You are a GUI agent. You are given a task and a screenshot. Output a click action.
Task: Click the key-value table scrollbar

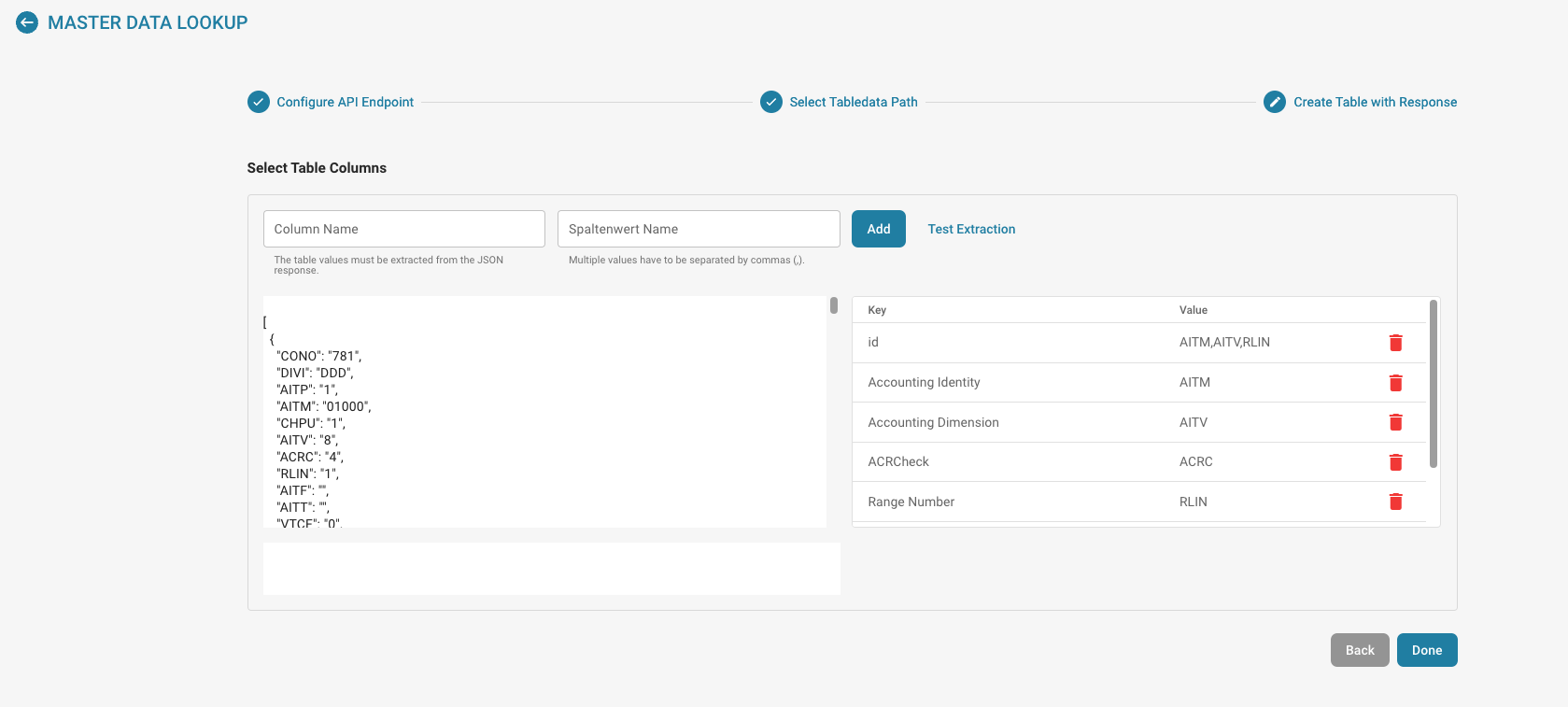click(1434, 383)
